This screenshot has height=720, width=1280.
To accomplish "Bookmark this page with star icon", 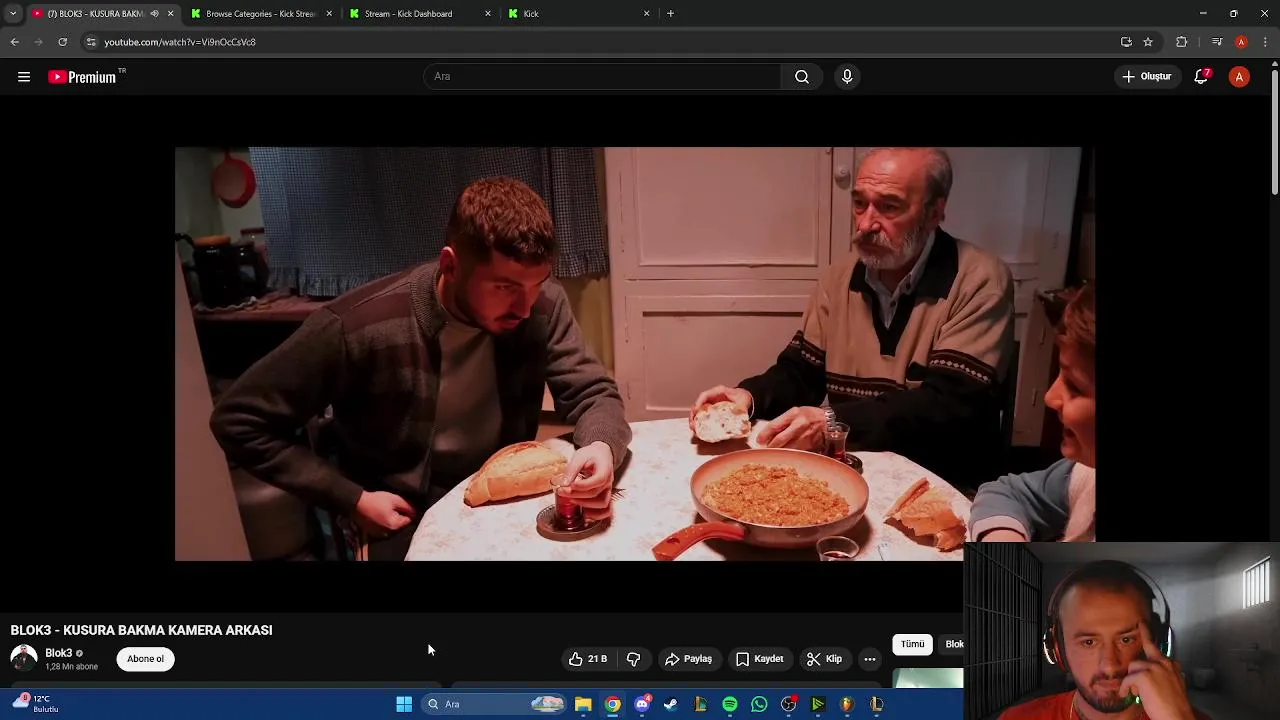I will [x=1148, y=42].
